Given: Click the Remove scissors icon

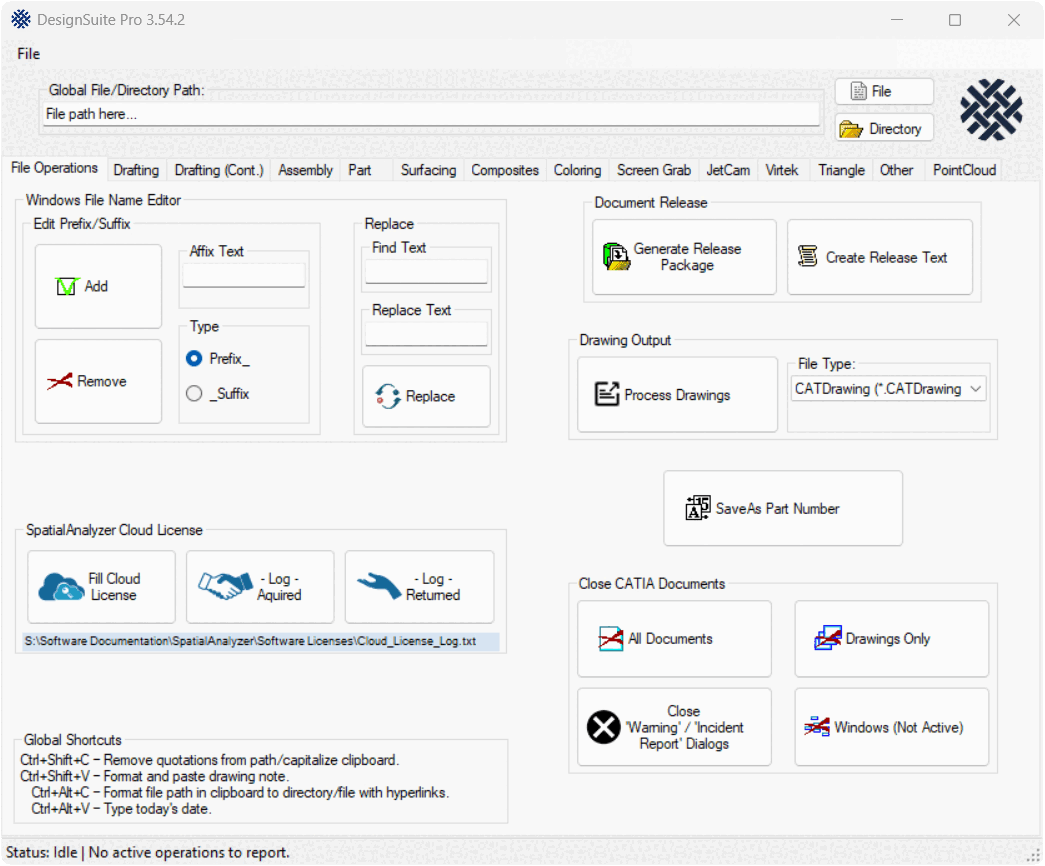Looking at the screenshot, I should point(59,381).
